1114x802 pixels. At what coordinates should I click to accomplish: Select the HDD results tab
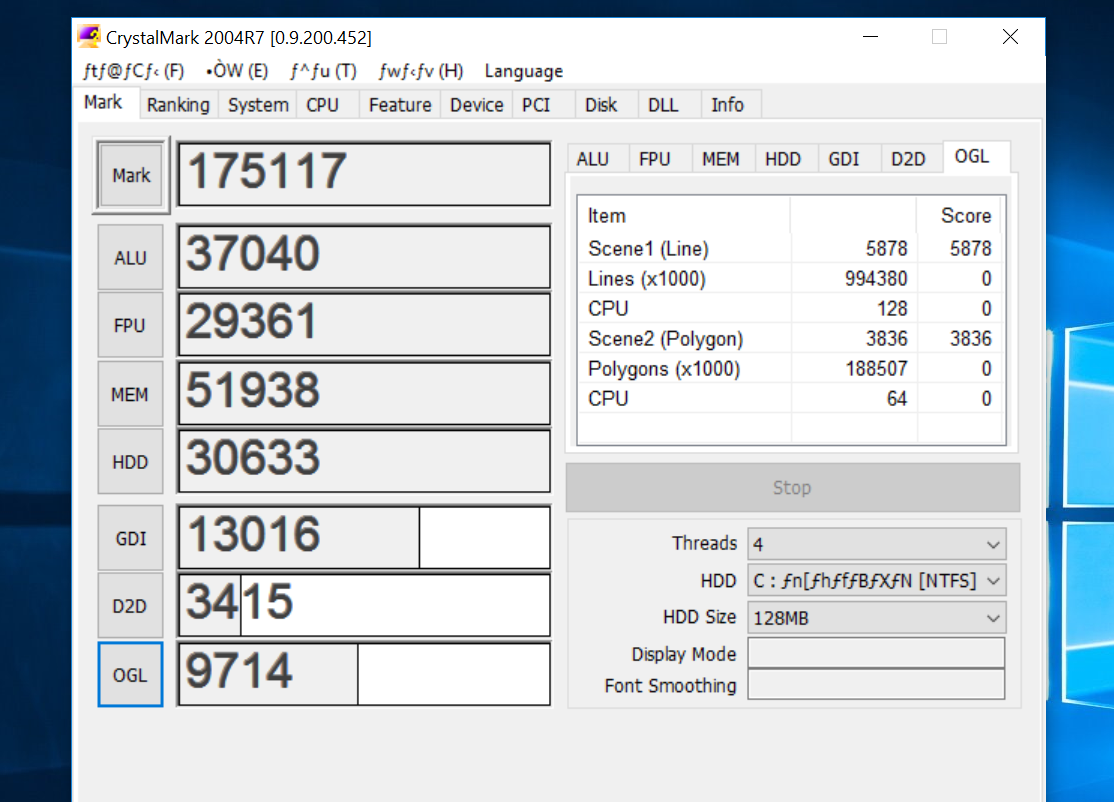point(783,159)
